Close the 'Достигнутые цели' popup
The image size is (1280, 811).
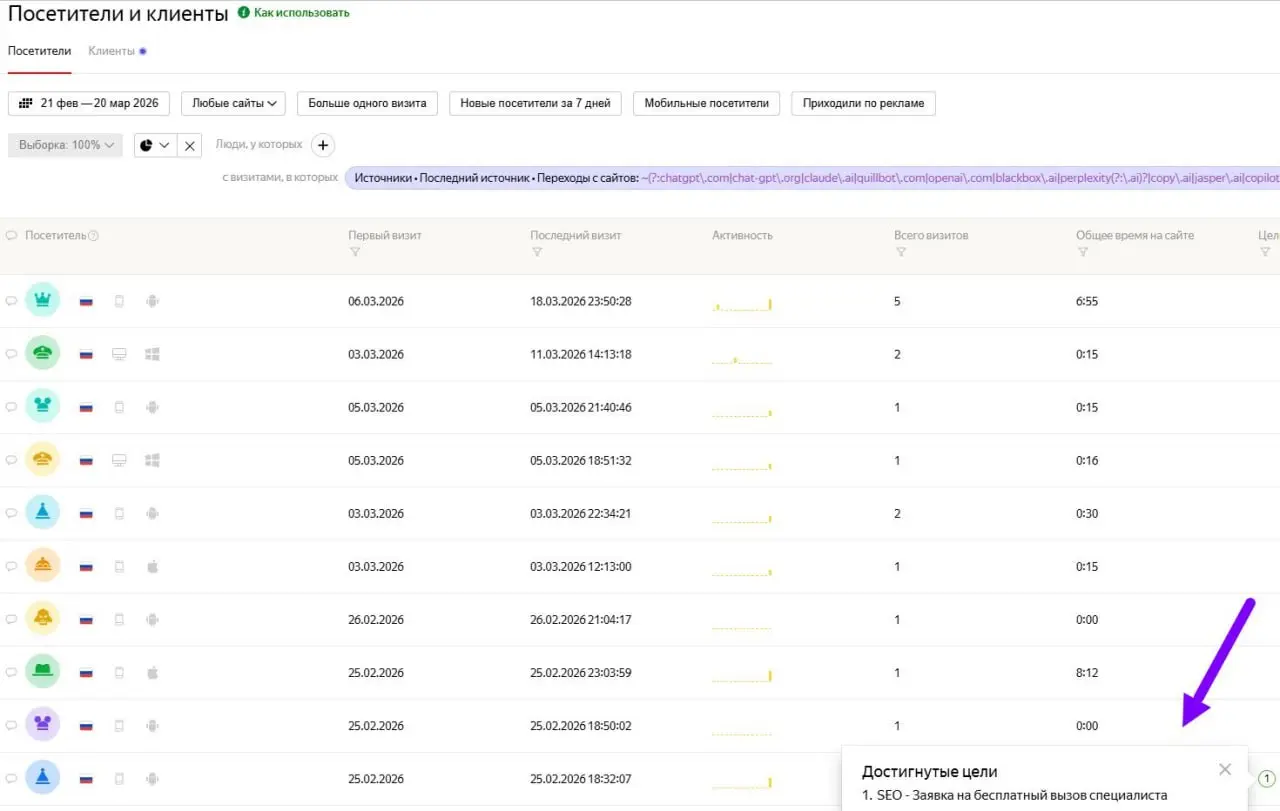pos(1225,769)
